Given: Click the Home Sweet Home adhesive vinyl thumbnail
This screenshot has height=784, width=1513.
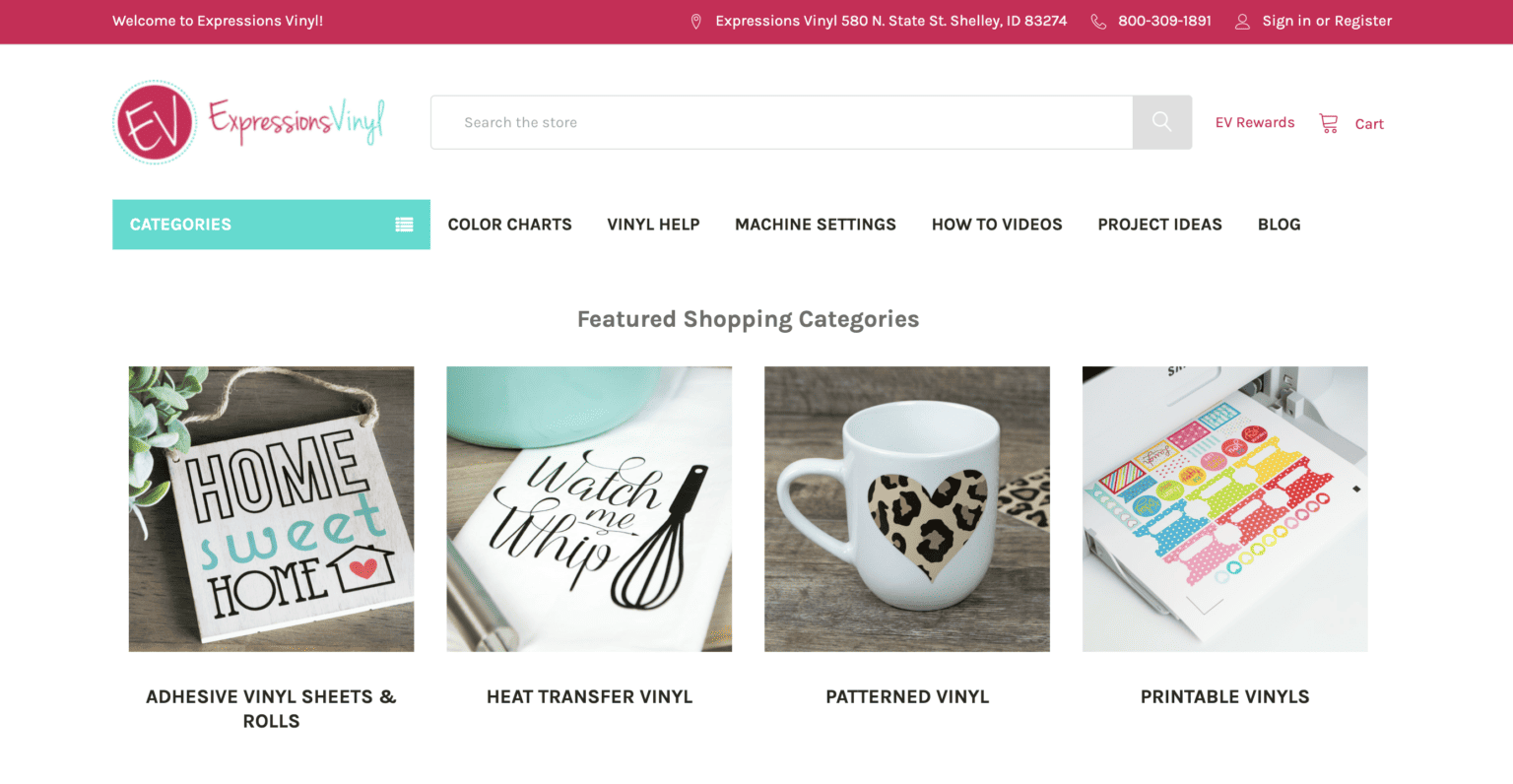Looking at the screenshot, I should (x=271, y=508).
